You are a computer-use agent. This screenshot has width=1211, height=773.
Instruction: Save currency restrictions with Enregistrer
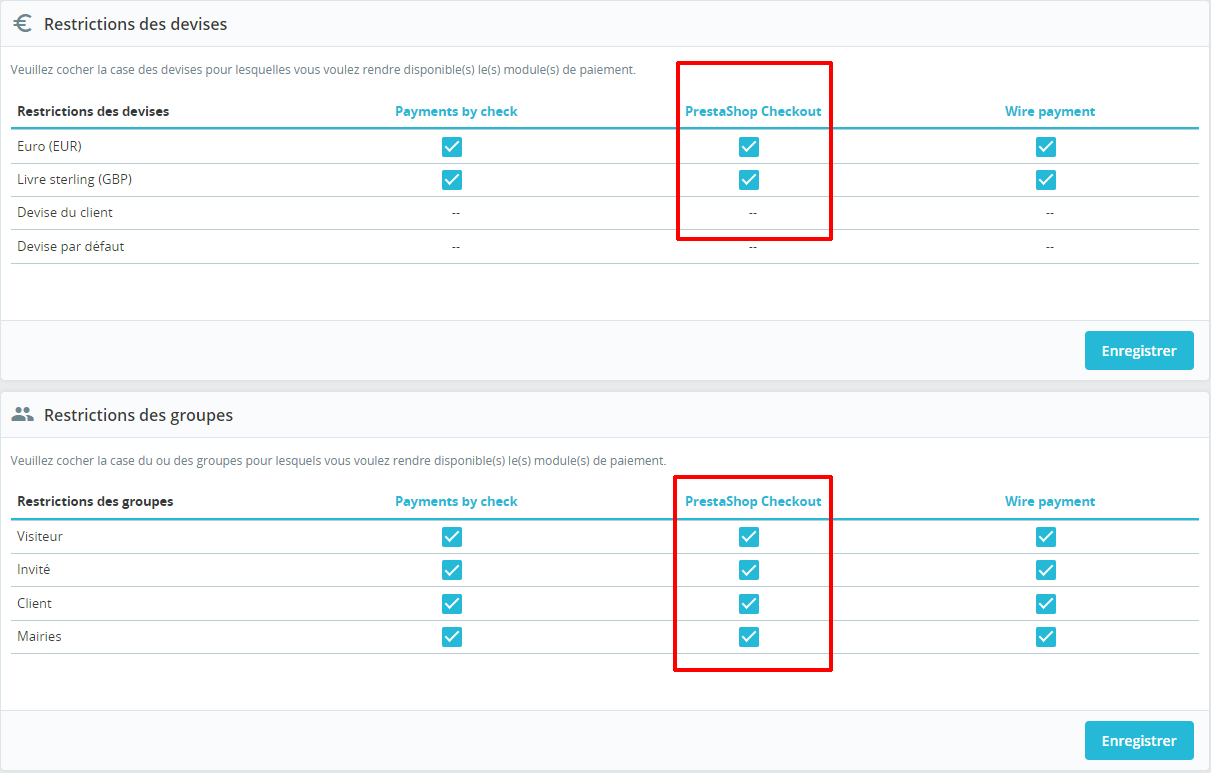(x=1139, y=351)
